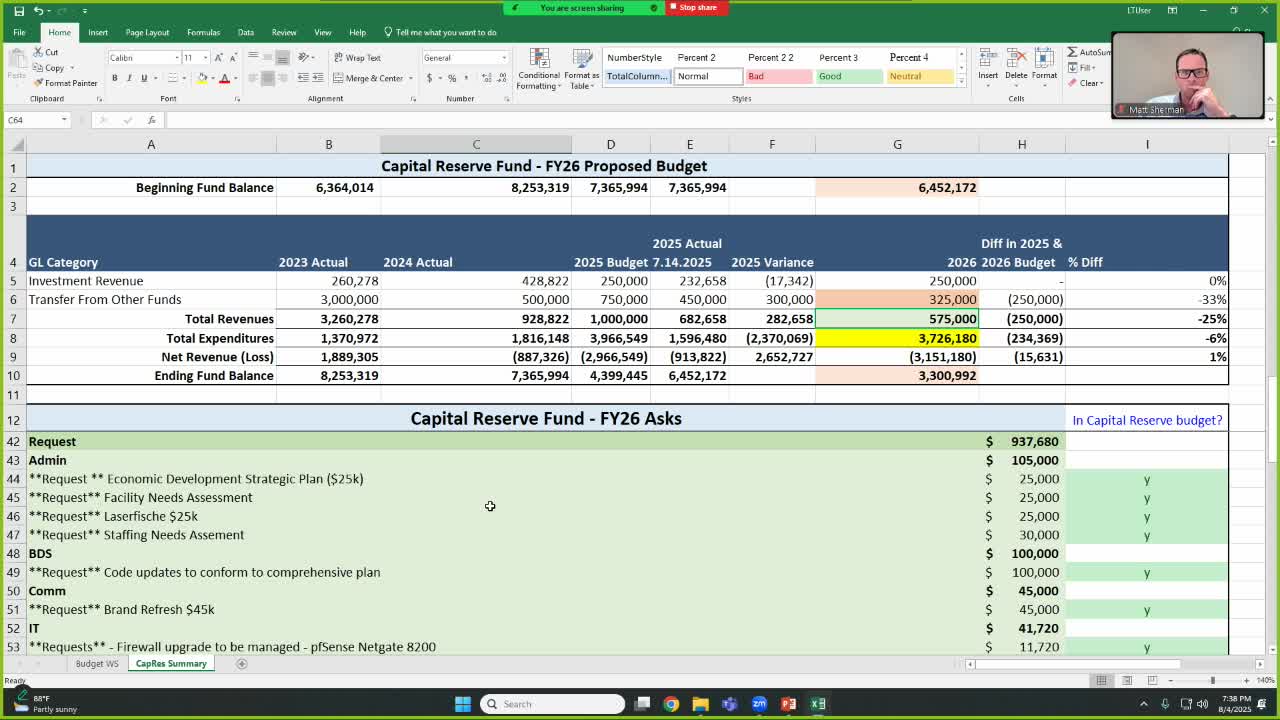Switch to the Budget WS sheet tab
Image resolution: width=1280 pixels, height=720 pixels.
[x=97, y=664]
